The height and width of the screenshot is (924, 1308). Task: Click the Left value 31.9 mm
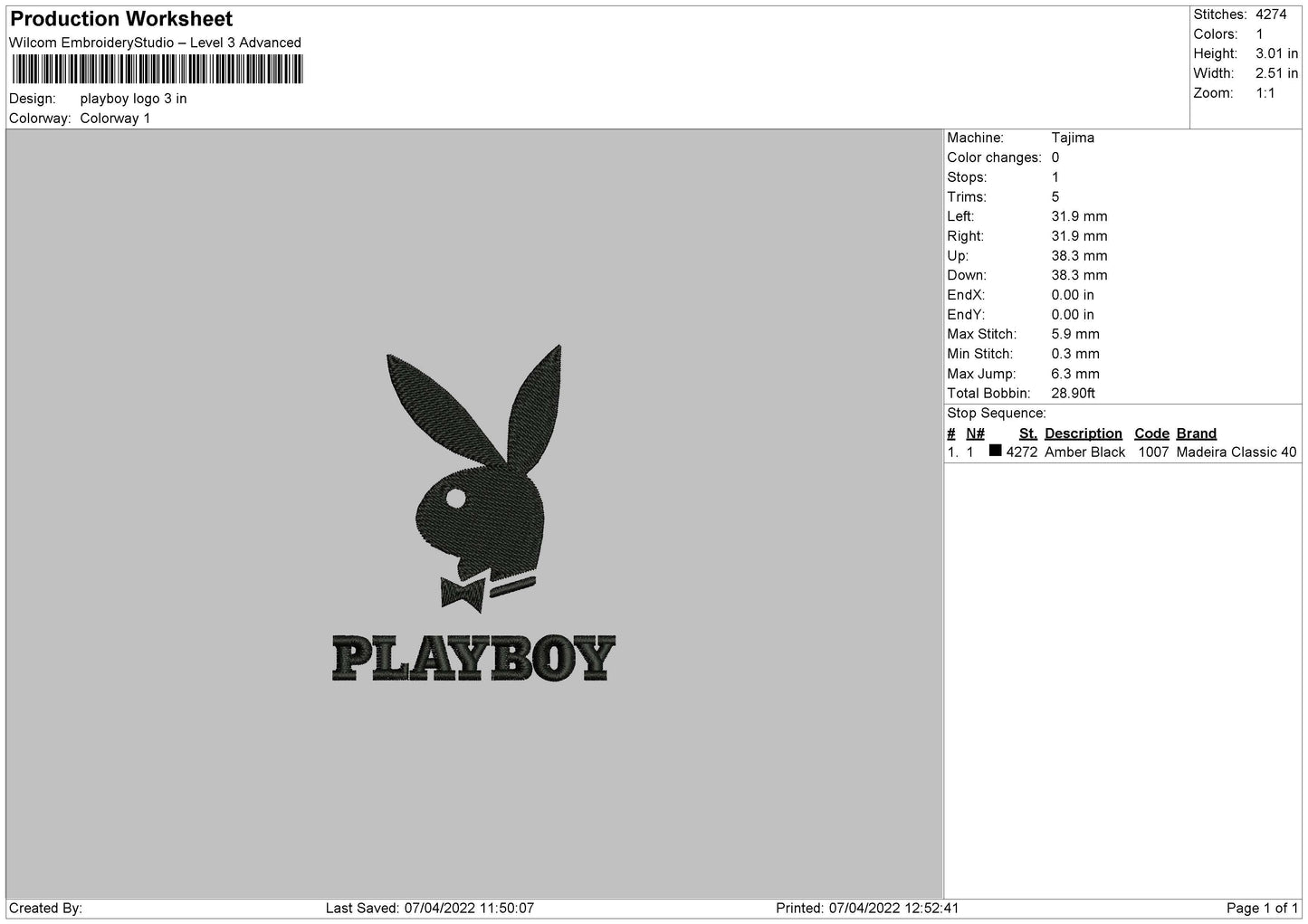(x=1080, y=216)
